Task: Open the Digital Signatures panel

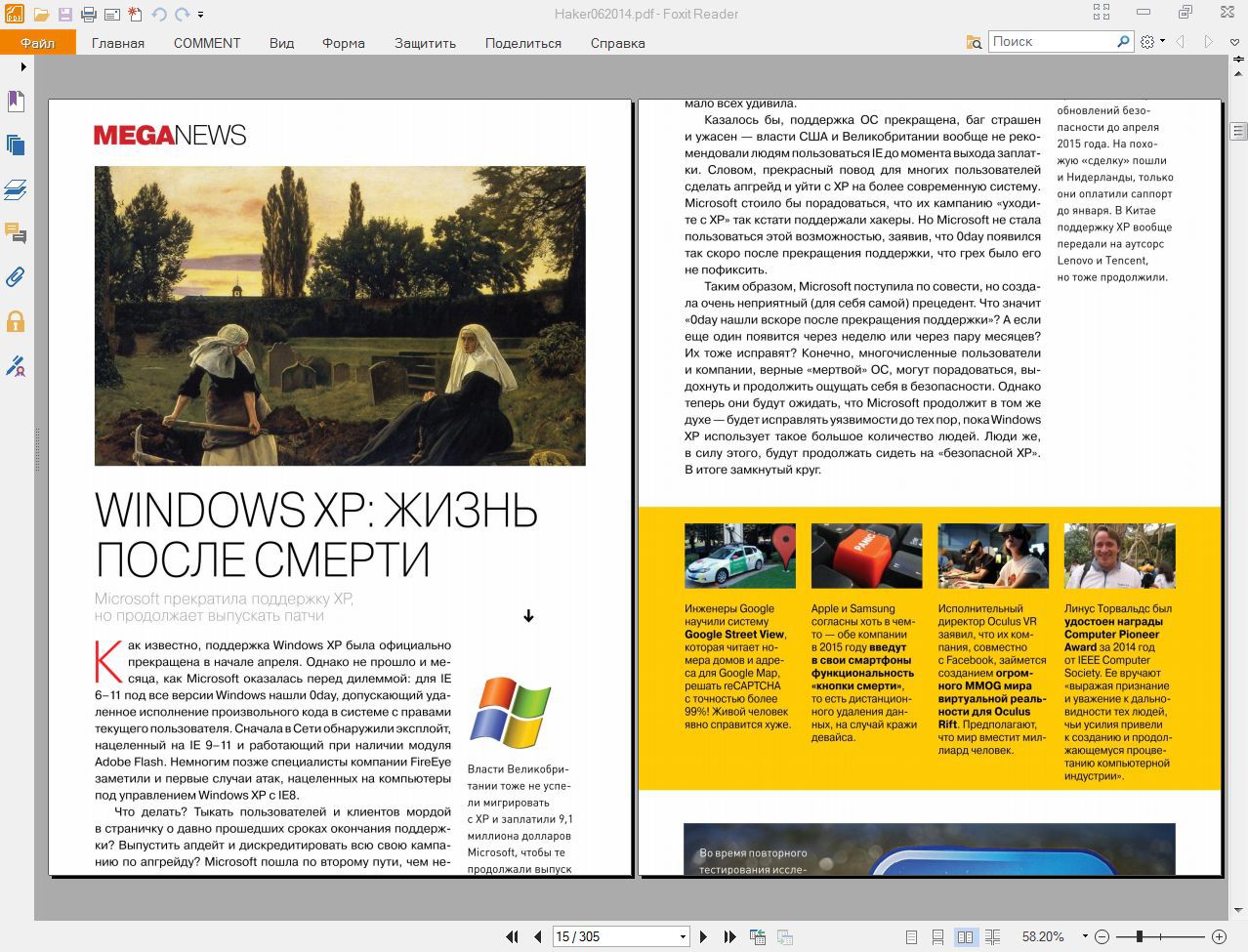Action: tap(16, 366)
